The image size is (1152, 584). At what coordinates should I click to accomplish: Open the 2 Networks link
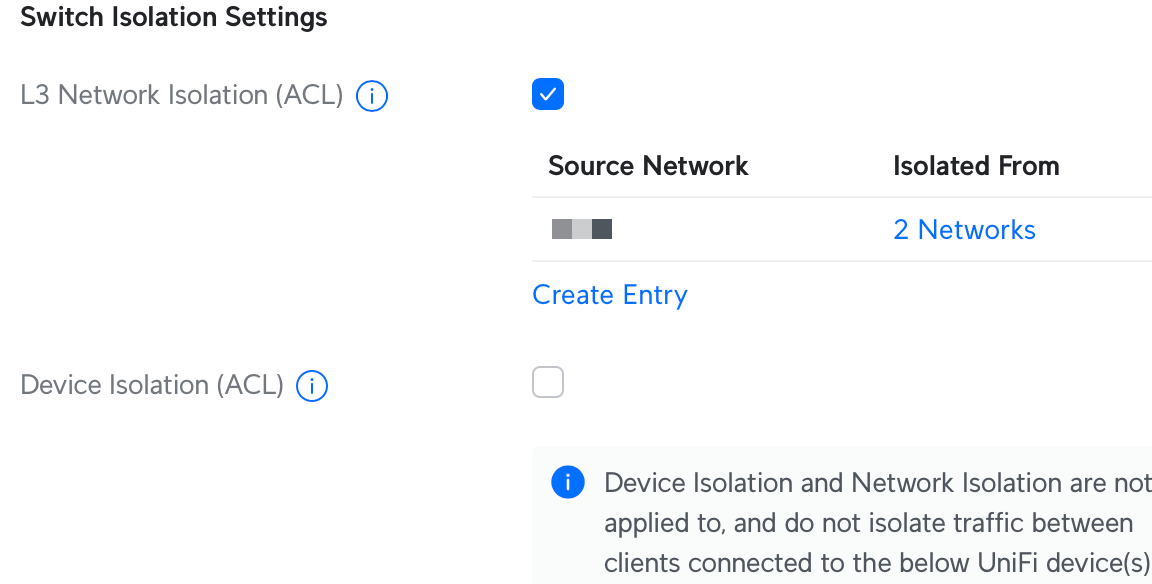[964, 230]
